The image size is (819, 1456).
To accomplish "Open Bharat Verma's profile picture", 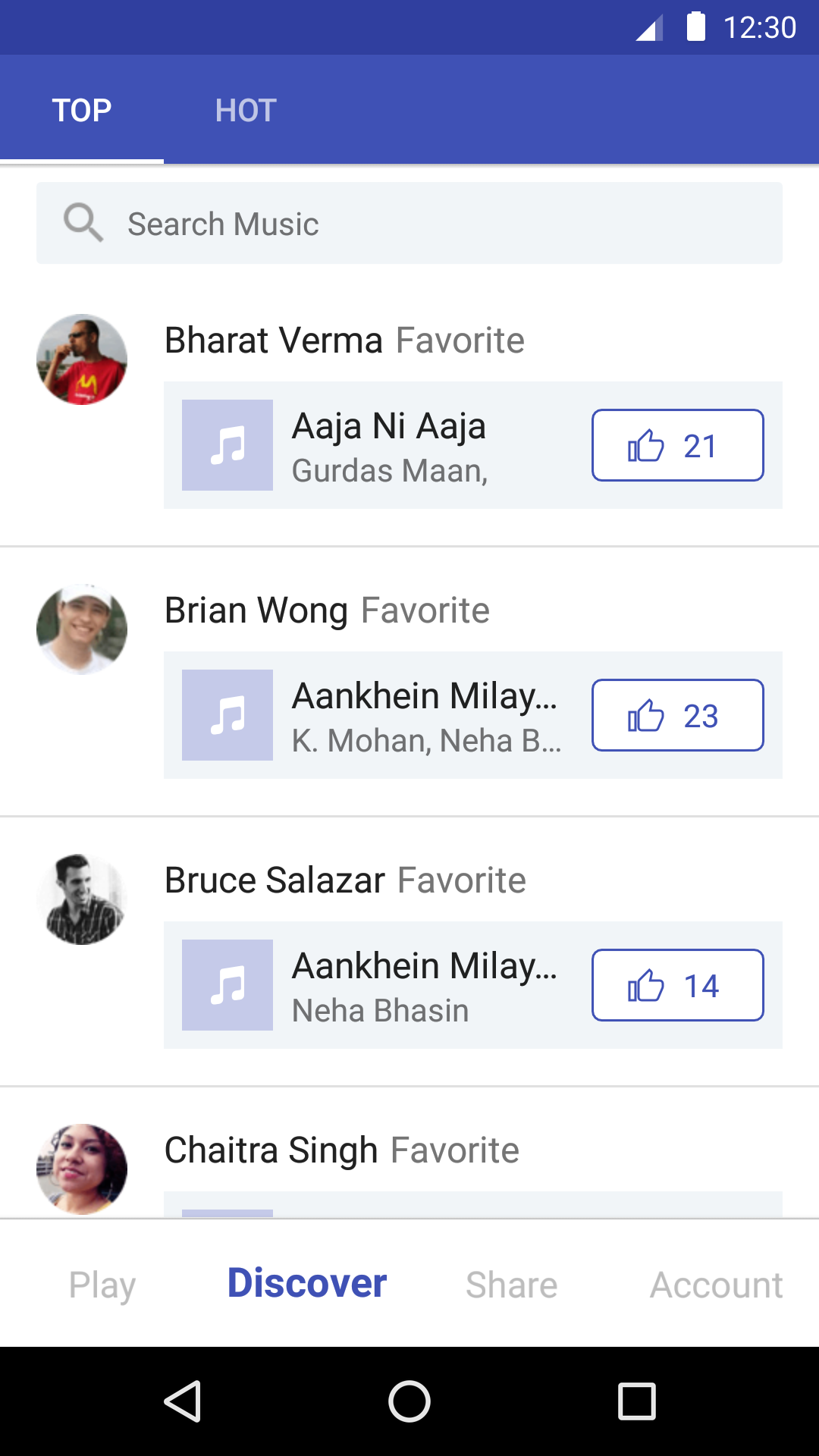I will 82,359.
